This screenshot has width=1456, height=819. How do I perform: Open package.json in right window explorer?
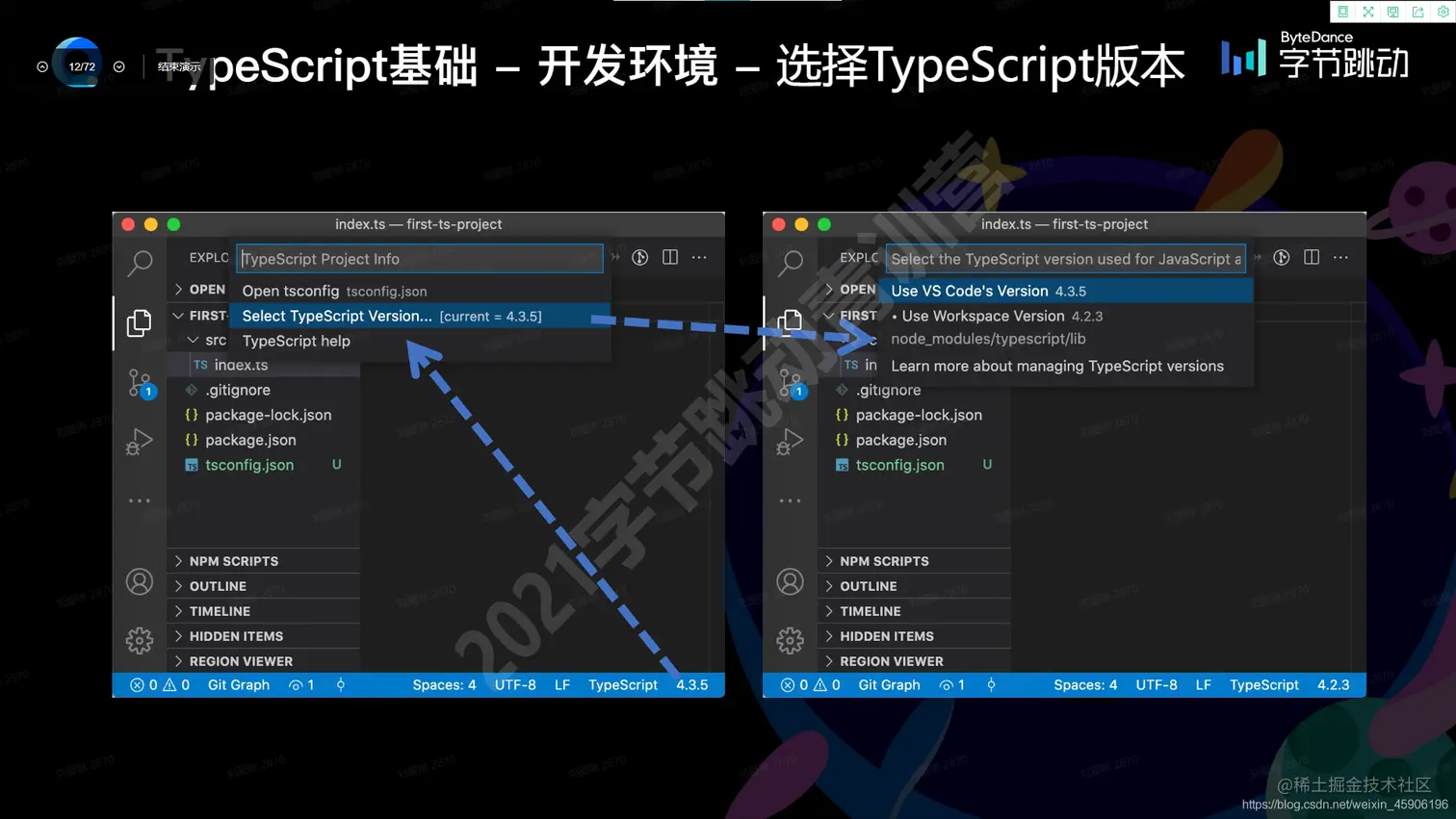pyautogui.click(x=915, y=440)
